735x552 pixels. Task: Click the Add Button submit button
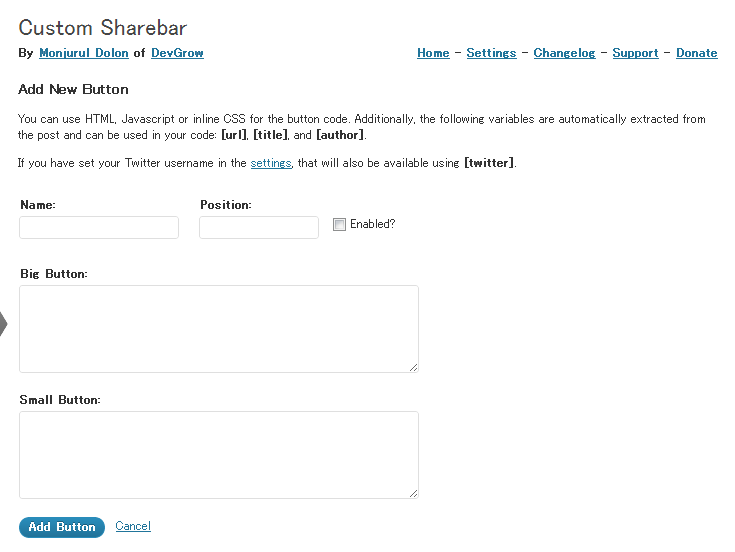[x=62, y=527]
